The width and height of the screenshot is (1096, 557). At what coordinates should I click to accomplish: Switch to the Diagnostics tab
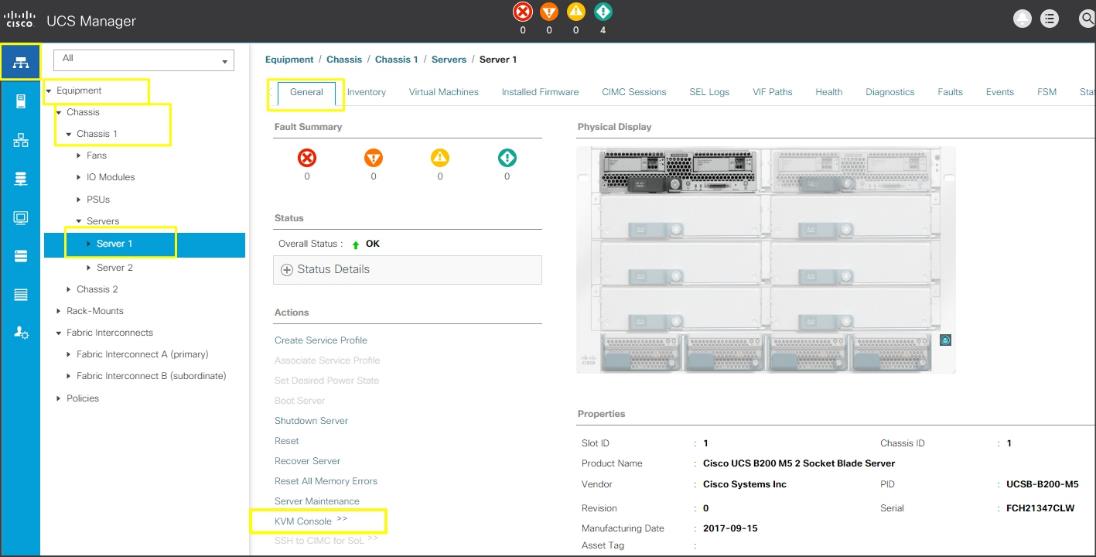click(x=890, y=92)
